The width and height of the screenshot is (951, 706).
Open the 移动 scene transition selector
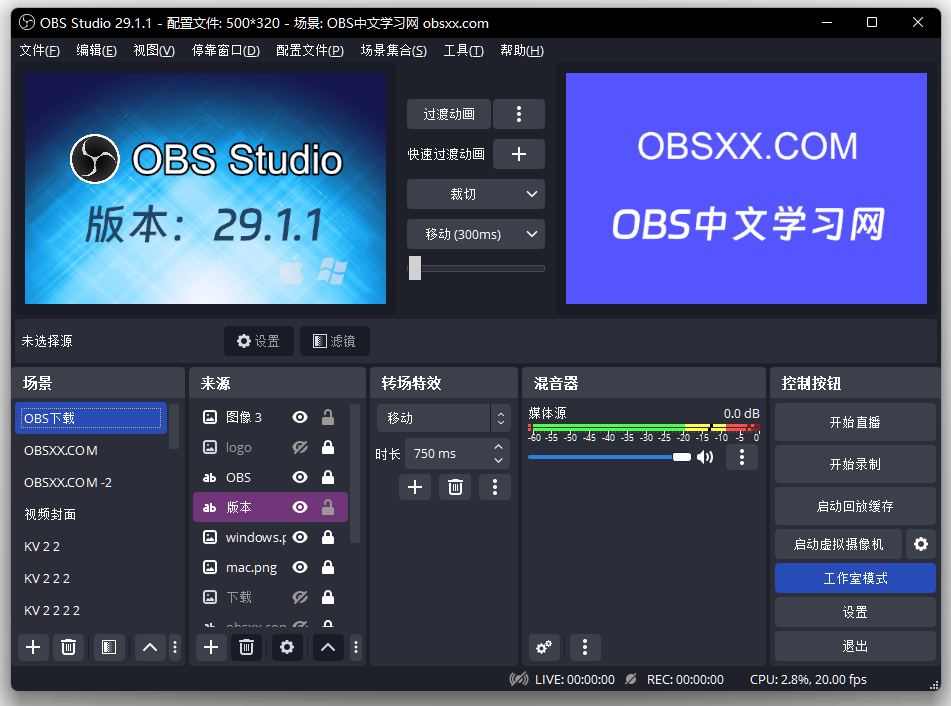[443, 418]
